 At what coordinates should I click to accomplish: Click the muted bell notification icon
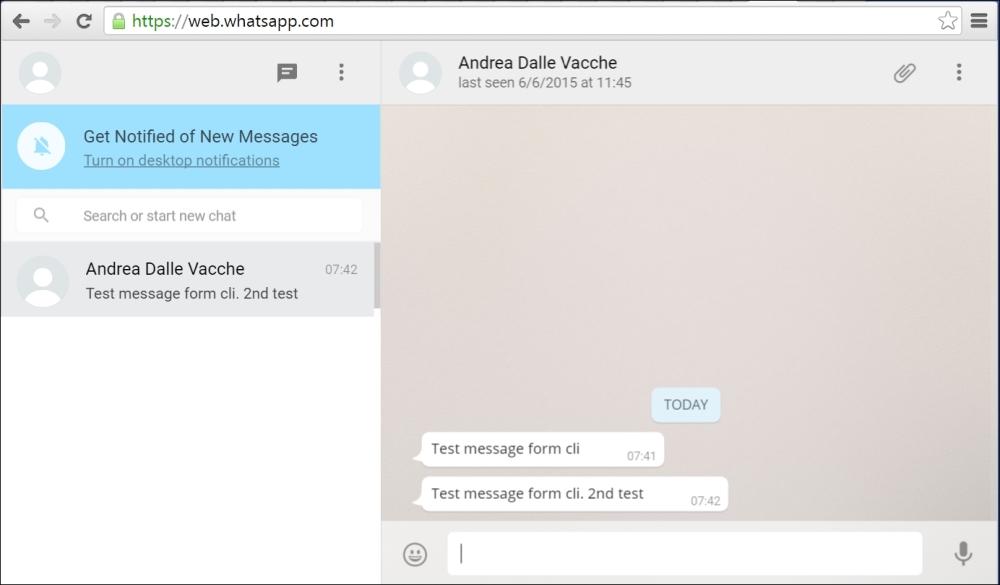click(41, 146)
